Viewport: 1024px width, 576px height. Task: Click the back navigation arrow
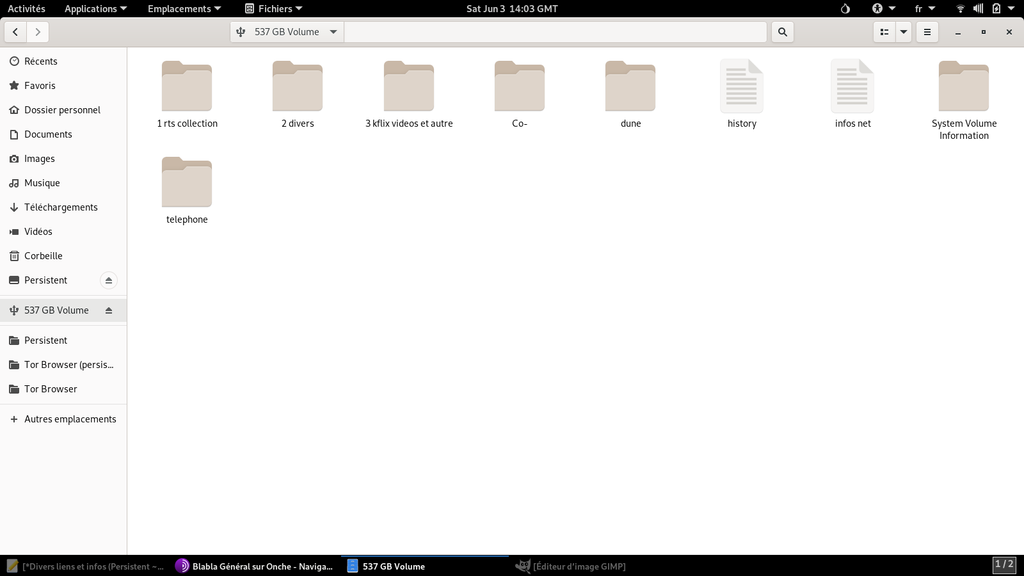(15, 32)
